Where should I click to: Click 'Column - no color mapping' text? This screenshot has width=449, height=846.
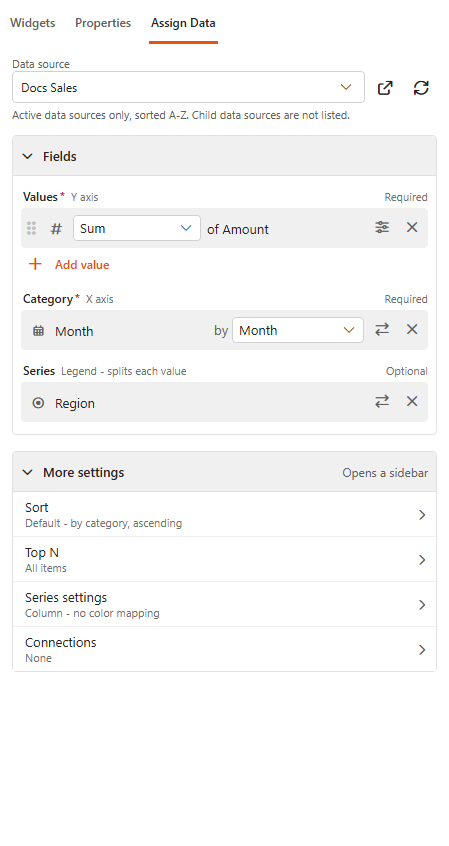click(x=92, y=613)
